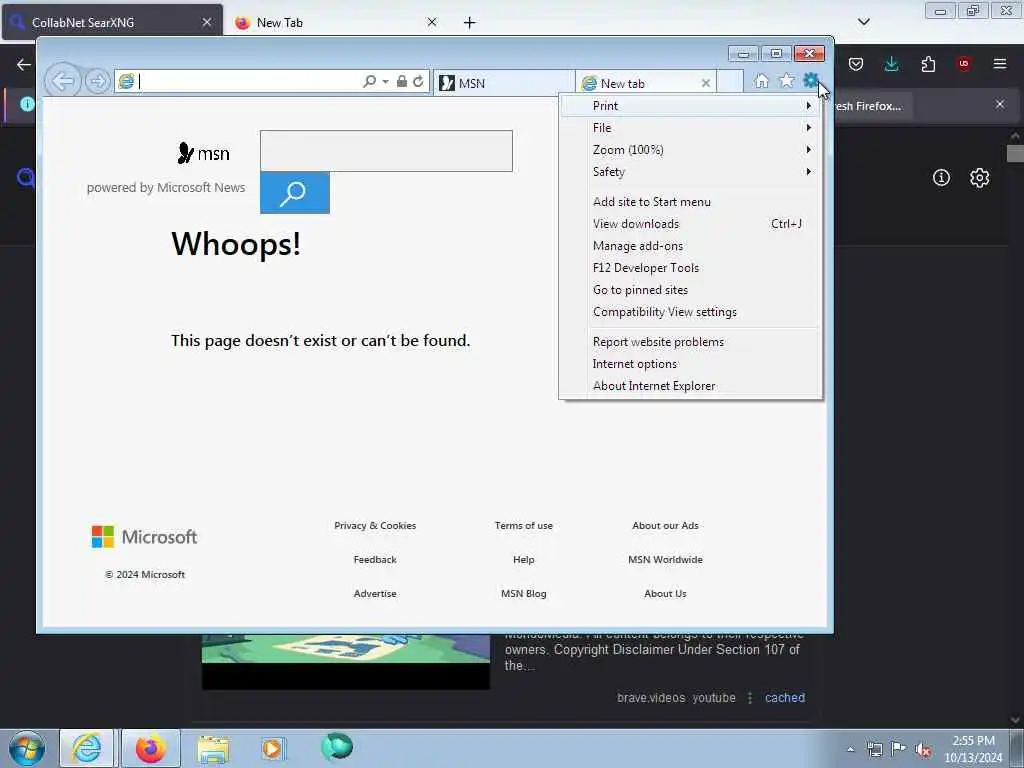This screenshot has width=1024, height=768.
Task: Click Firefox icon in taskbar
Action: pos(150,748)
